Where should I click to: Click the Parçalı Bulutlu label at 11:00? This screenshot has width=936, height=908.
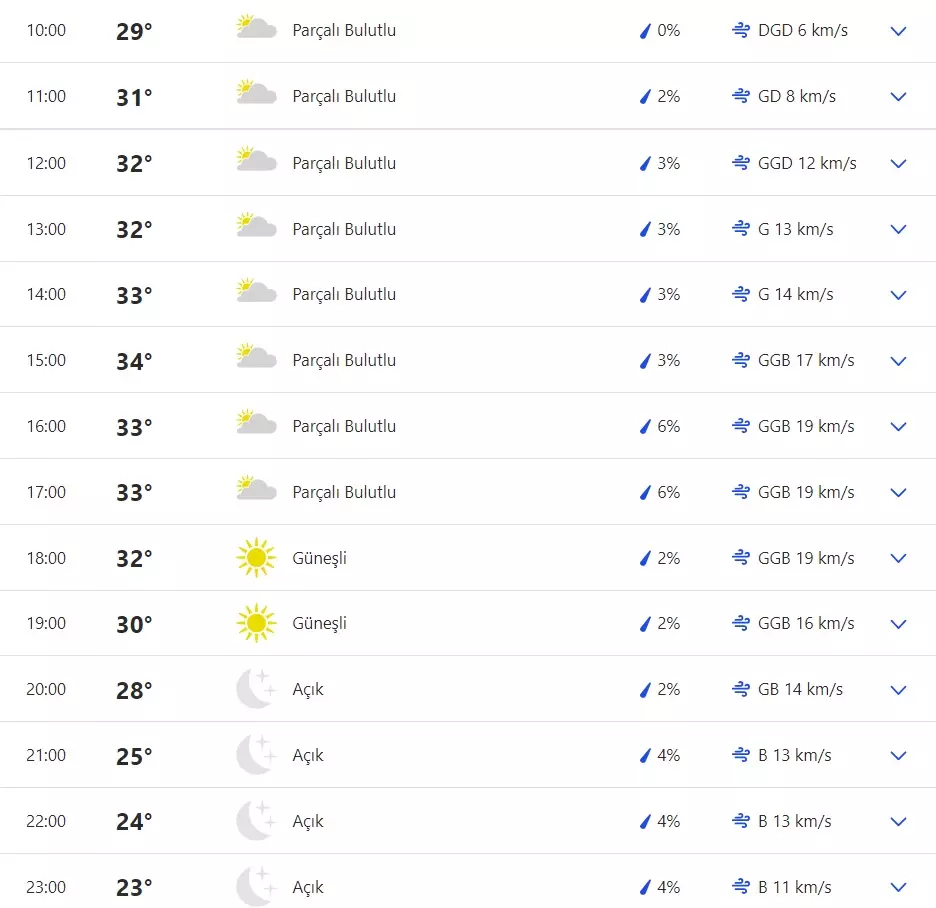pos(344,97)
